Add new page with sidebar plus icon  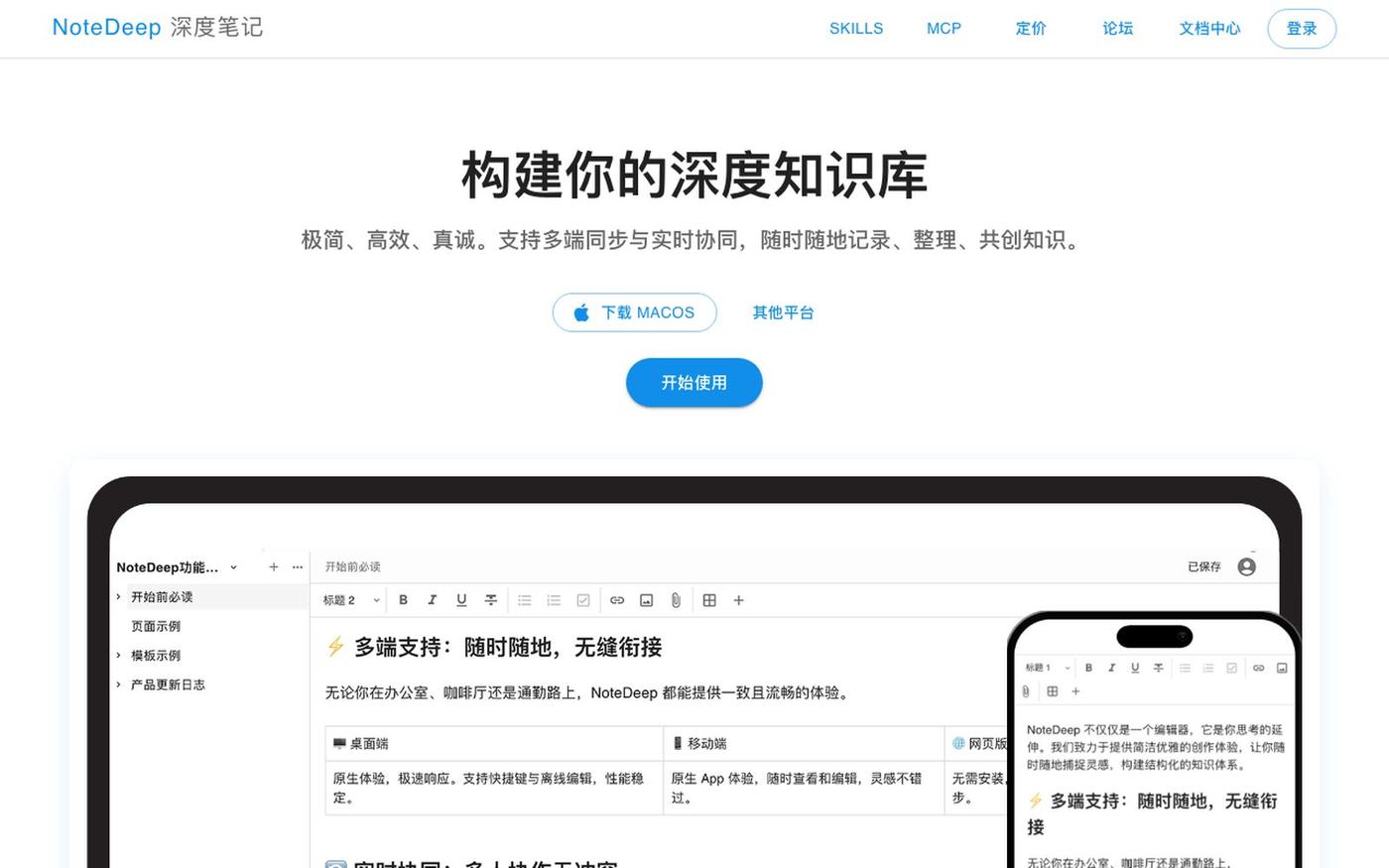[x=274, y=567]
